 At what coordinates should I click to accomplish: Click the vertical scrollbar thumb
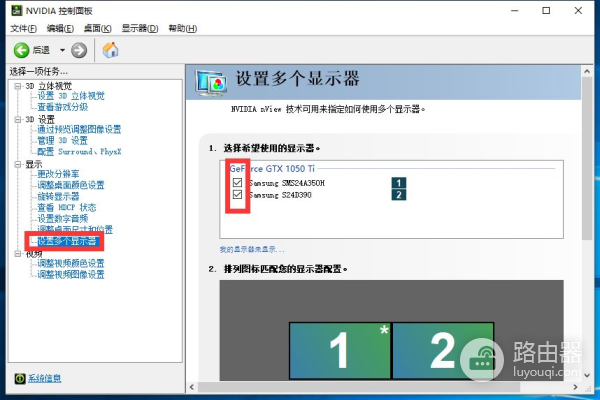click(587, 158)
